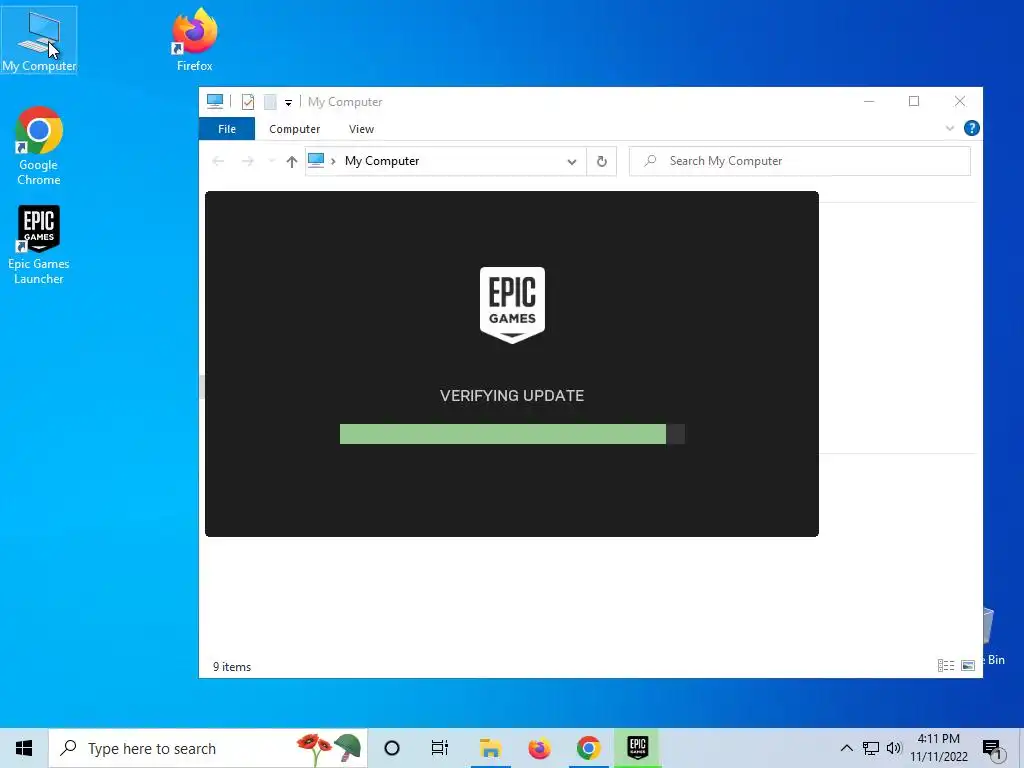Select the My Computer desktop icon
Image resolution: width=1024 pixels, height=768 pixels.
pos(39,39)
